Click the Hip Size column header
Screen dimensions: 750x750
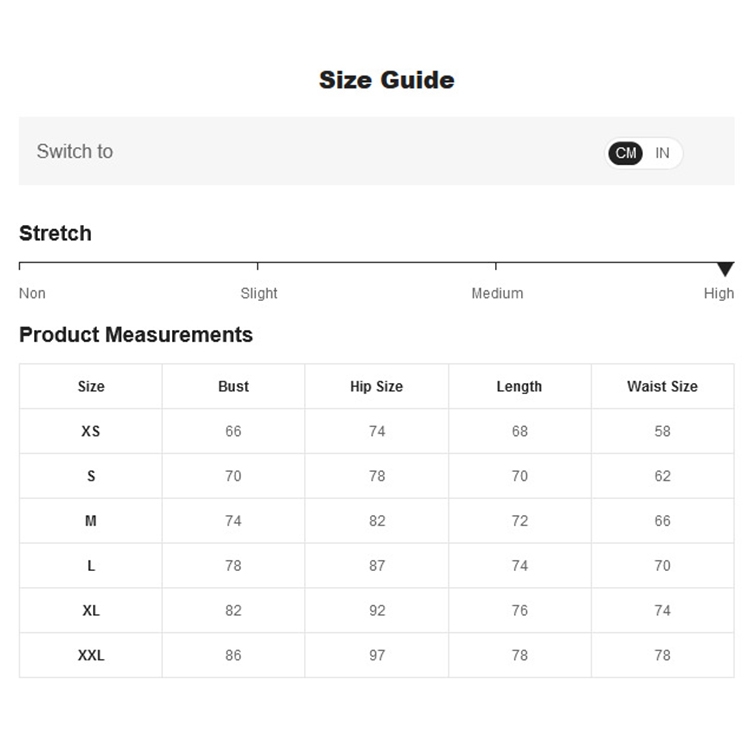coord(376,386)
